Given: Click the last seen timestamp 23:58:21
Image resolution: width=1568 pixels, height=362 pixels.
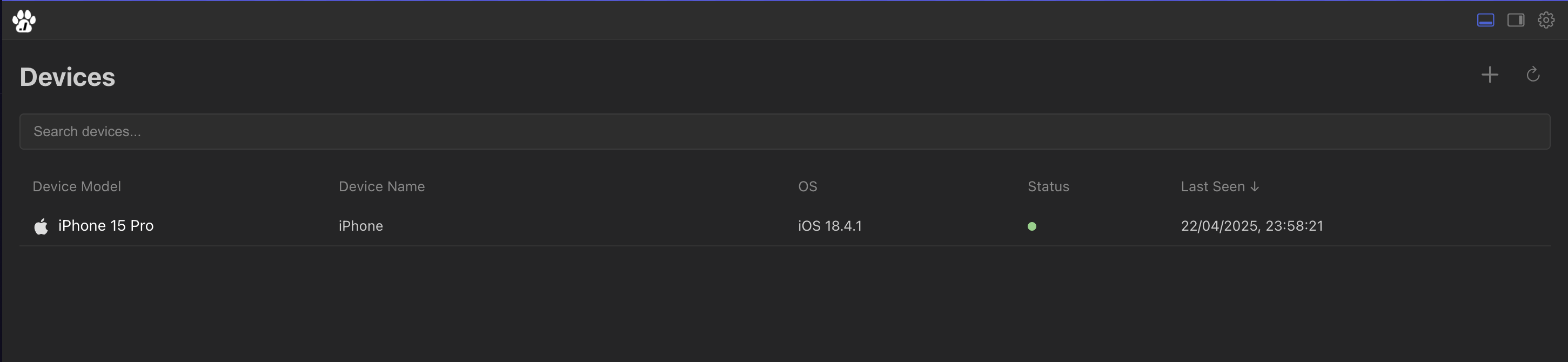Looking at the screenshot, I should [x=1294, y=226].
